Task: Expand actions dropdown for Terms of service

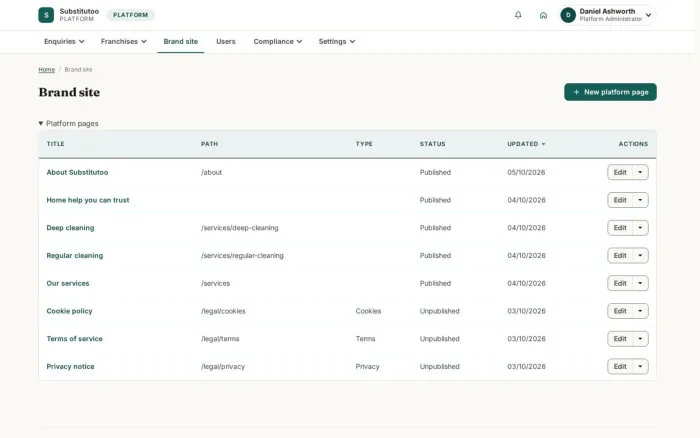Action: pos(640,338)
